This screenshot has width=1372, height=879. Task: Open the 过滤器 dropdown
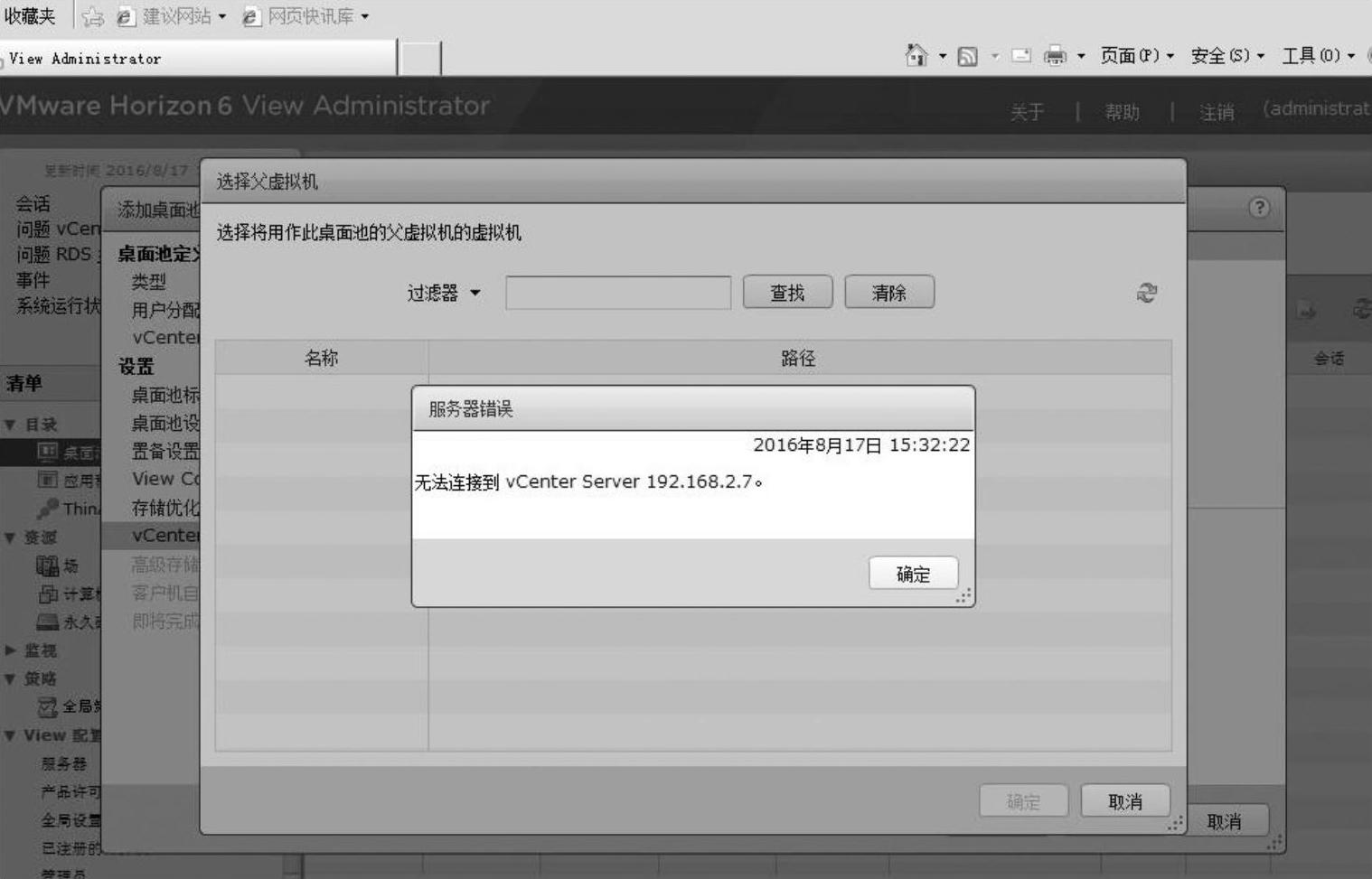(x=444, y=293)
